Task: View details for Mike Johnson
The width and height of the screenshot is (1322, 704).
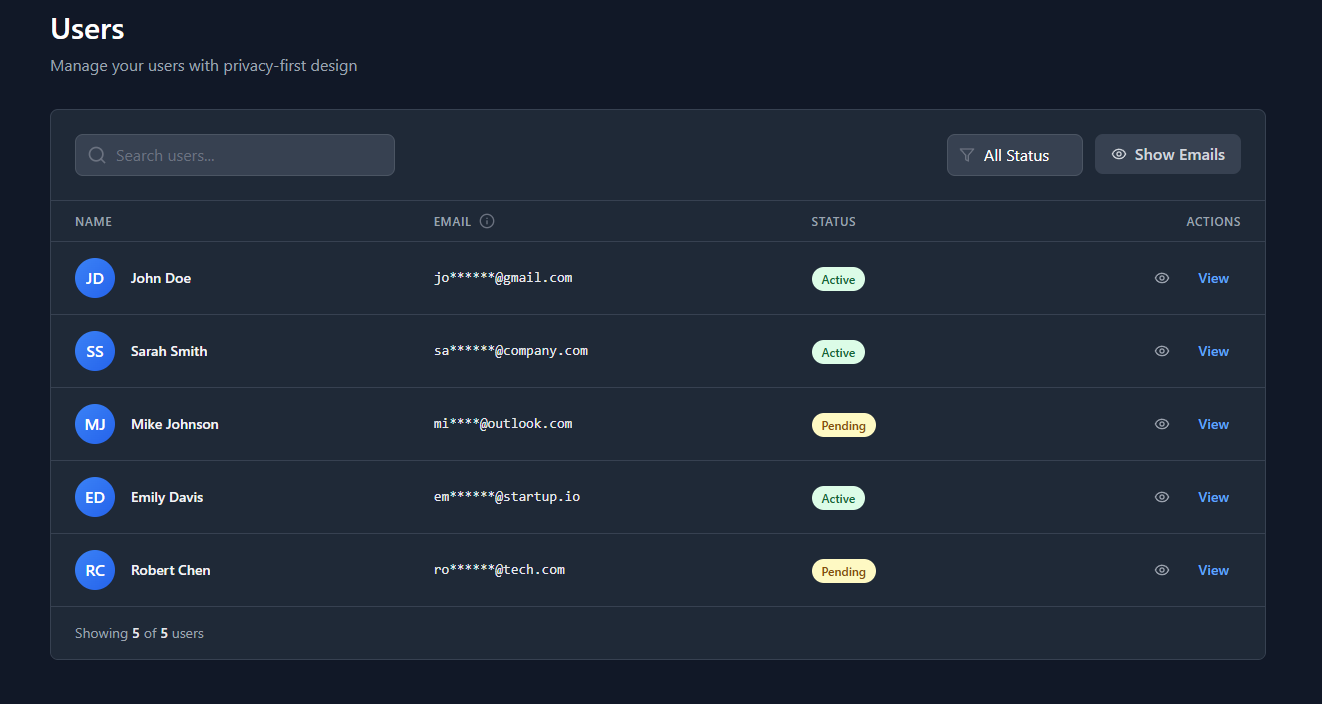Action: [1213, 424]
